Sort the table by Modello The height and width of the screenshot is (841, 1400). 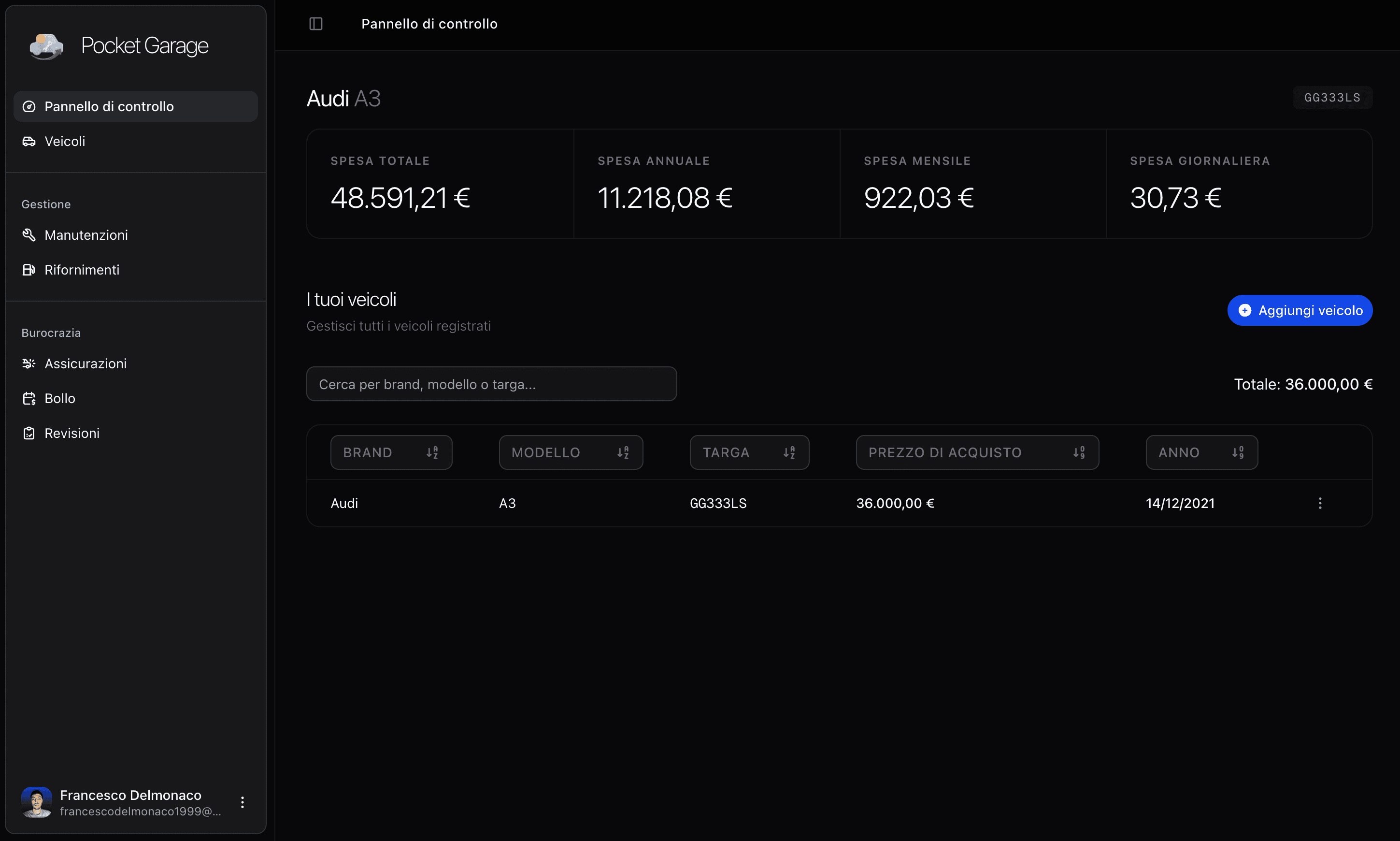click(571, 452)
